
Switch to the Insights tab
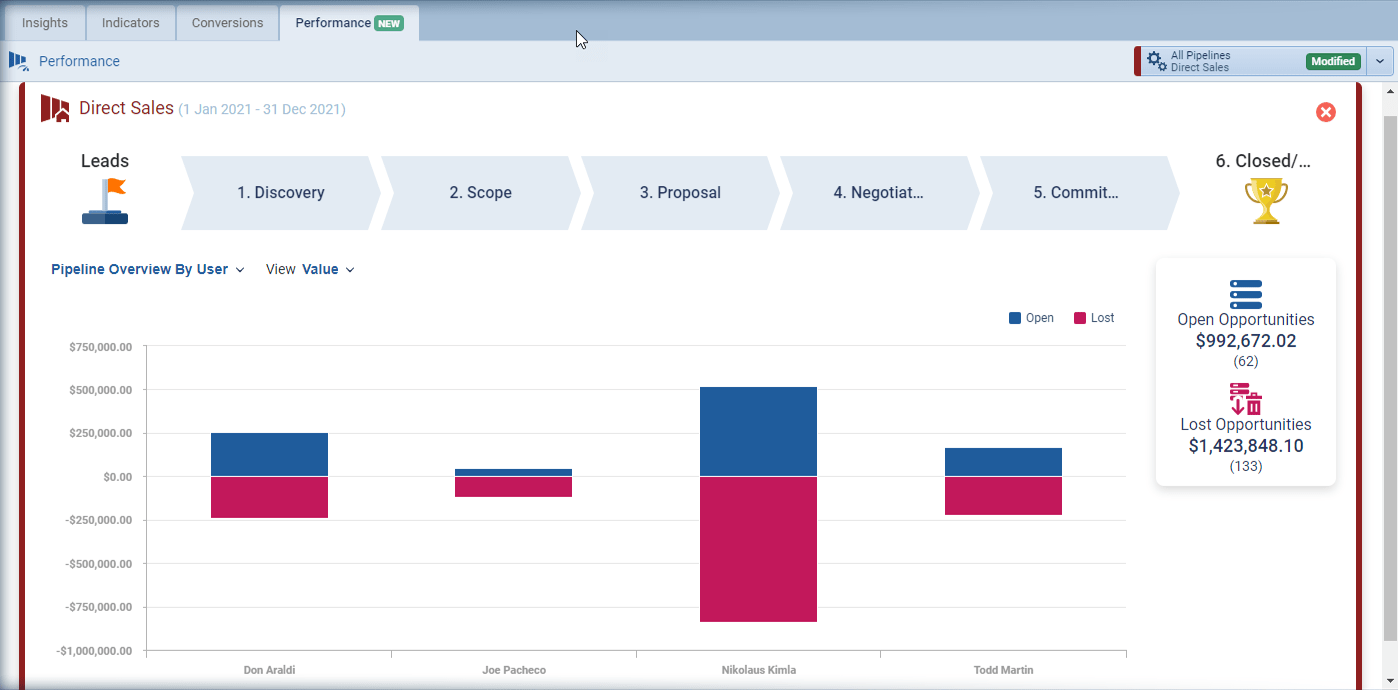(x=44, y=22)
